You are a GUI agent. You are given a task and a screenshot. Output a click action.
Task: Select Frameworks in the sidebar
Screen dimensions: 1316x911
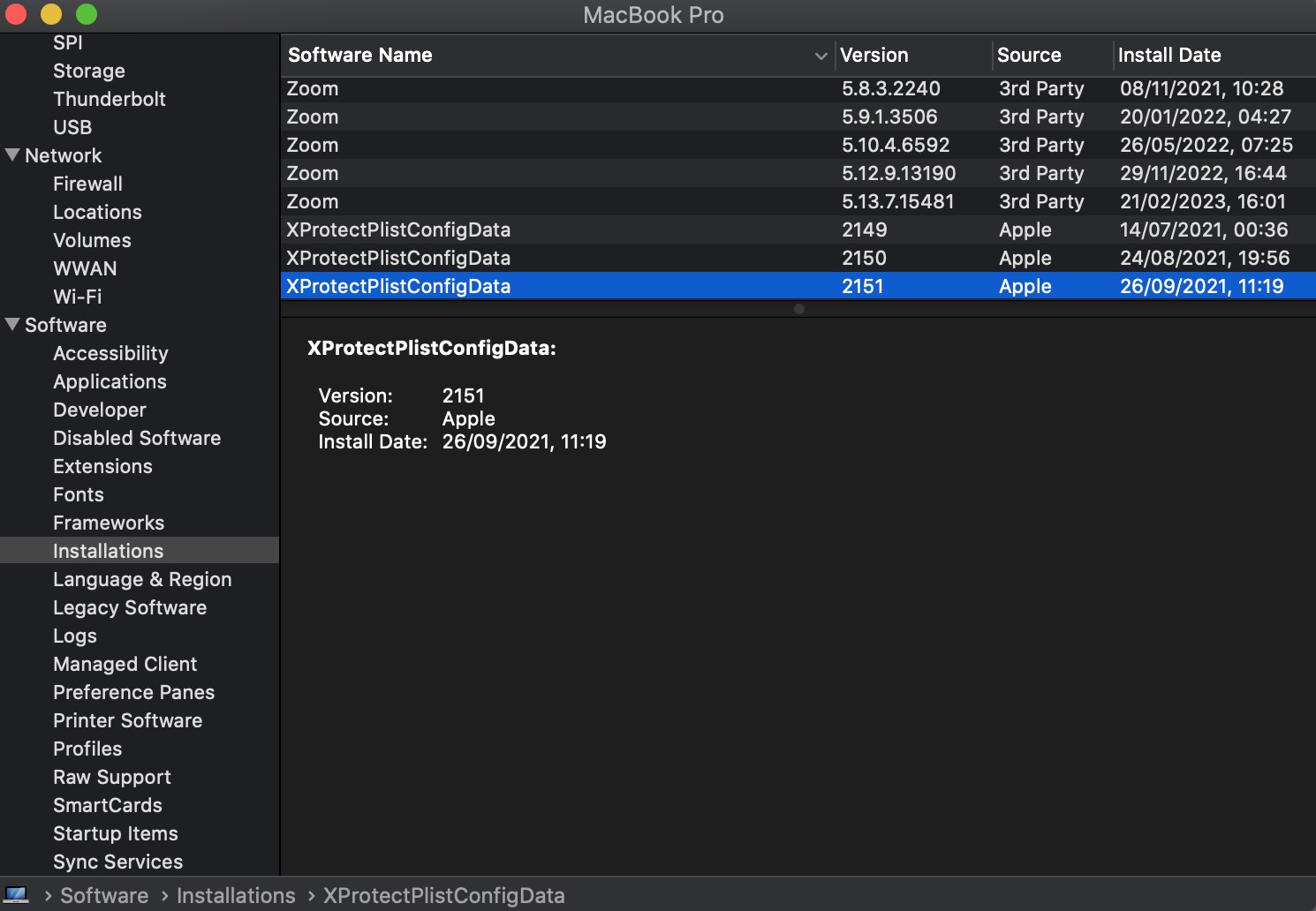point(109,523)
